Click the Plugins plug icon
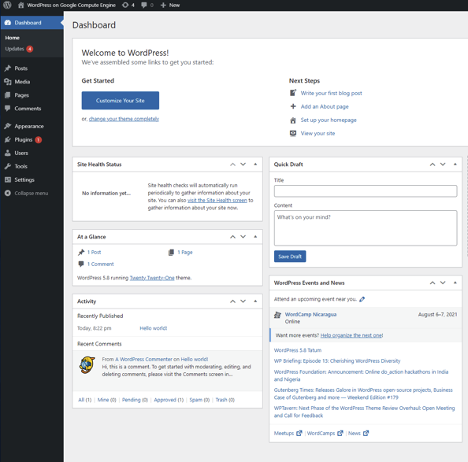 (8, 140)
